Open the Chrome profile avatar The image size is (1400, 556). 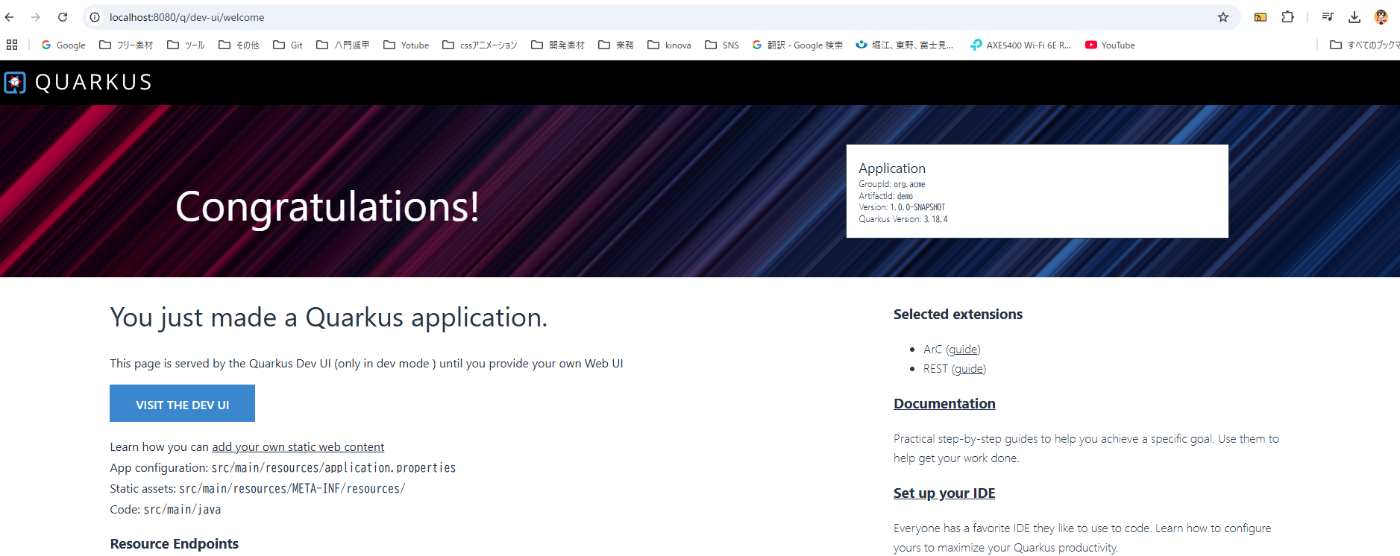[x=1381, y=17]
